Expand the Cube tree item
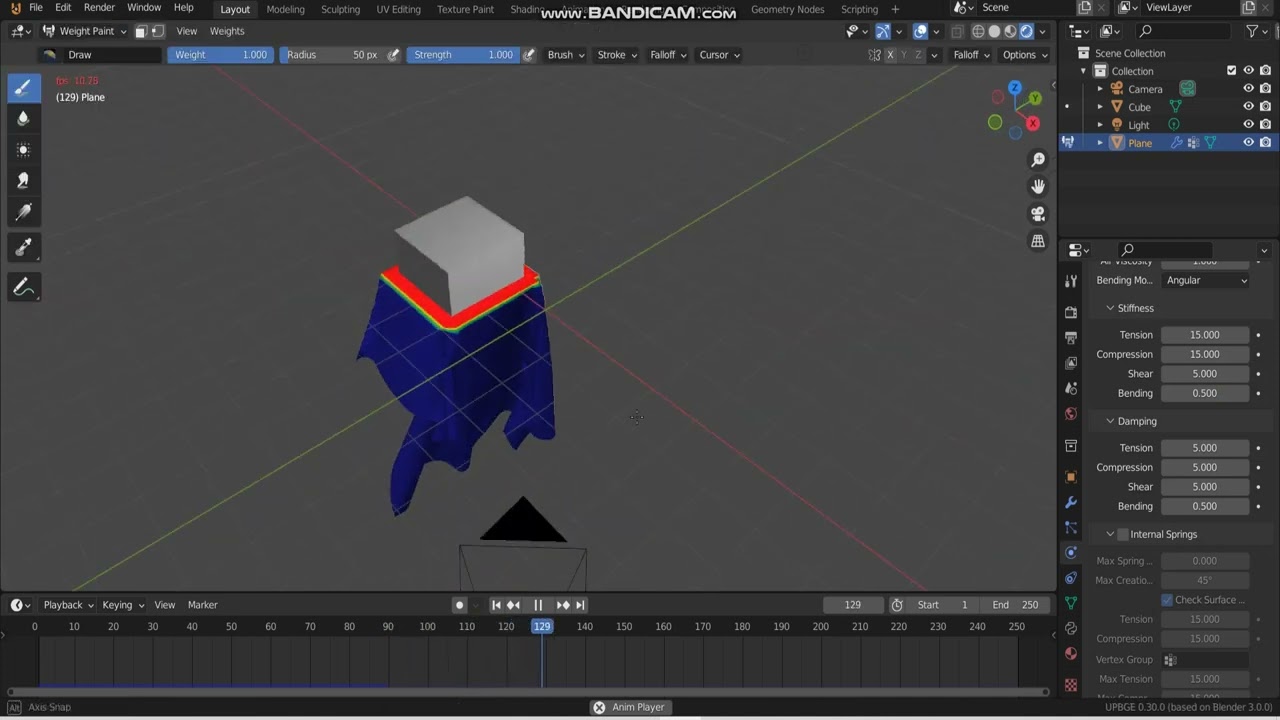This screenshot has height=720, width=1280. 1100,107
